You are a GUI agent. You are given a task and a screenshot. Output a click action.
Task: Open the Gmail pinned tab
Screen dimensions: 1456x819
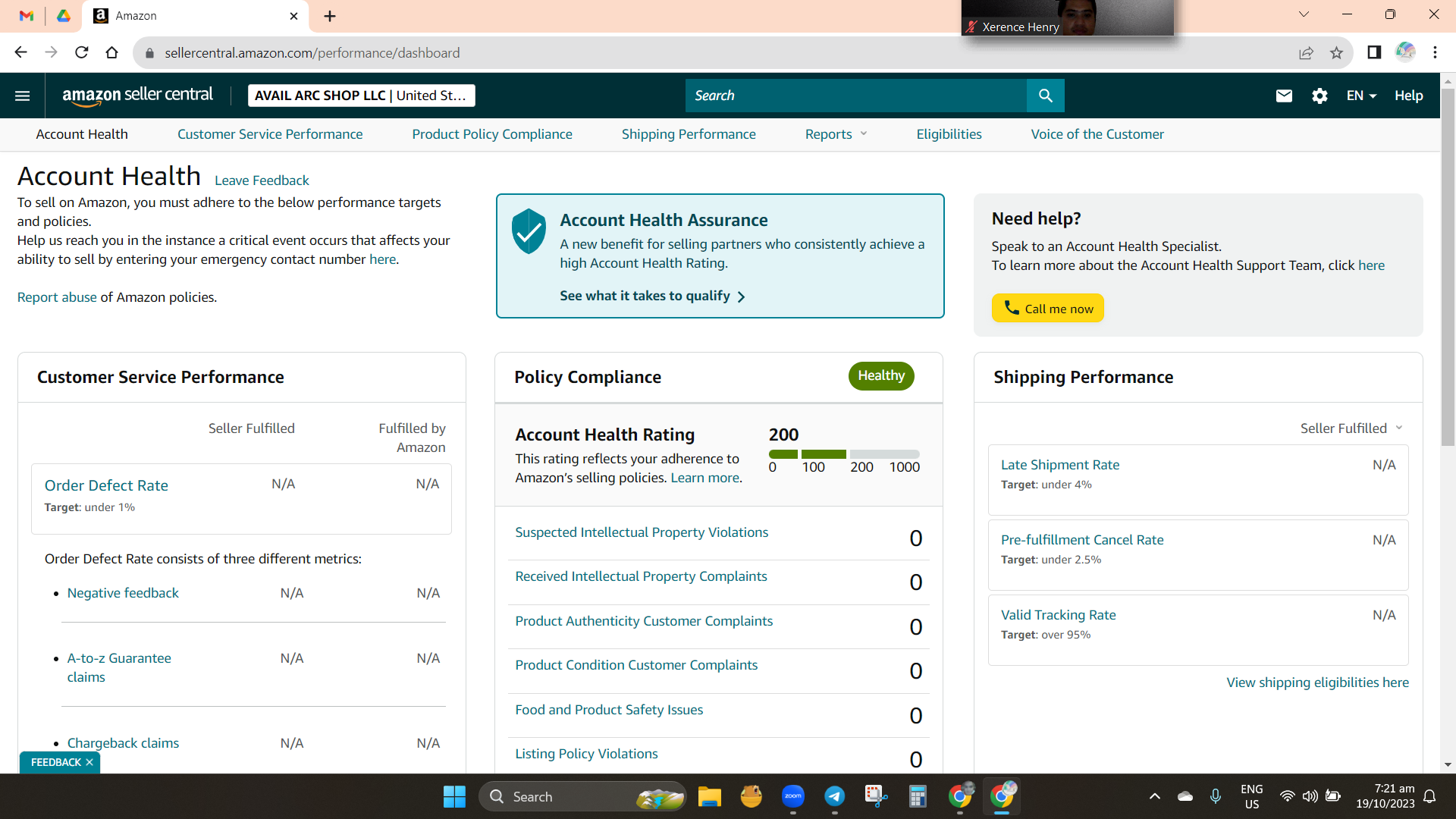click(x=27, y=16)
